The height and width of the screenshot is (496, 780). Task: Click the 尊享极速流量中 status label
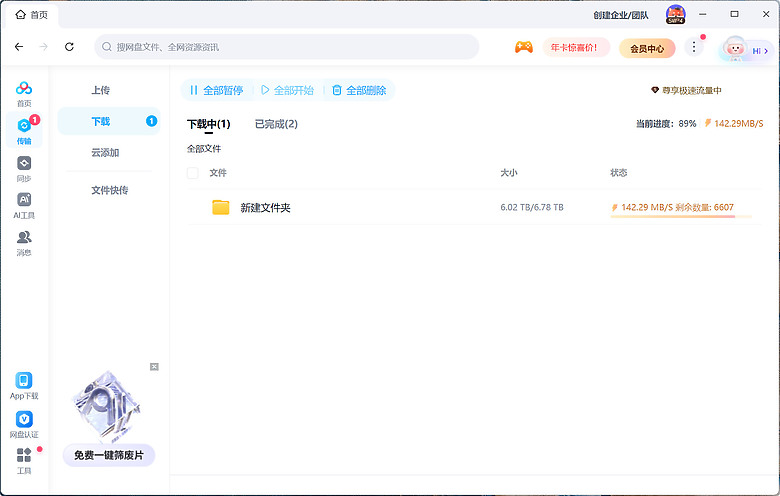pos(686,90)
